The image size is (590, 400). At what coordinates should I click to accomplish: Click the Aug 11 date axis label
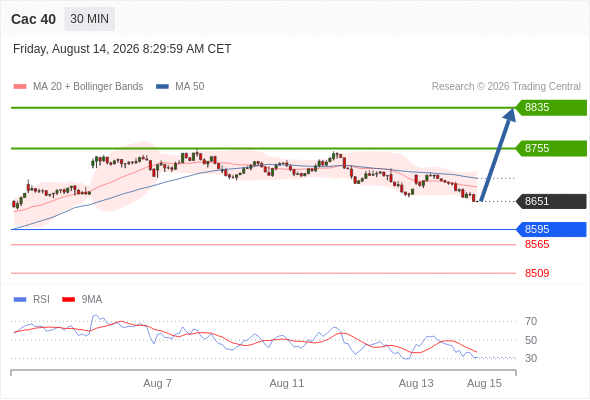click(x=287, y=383)
